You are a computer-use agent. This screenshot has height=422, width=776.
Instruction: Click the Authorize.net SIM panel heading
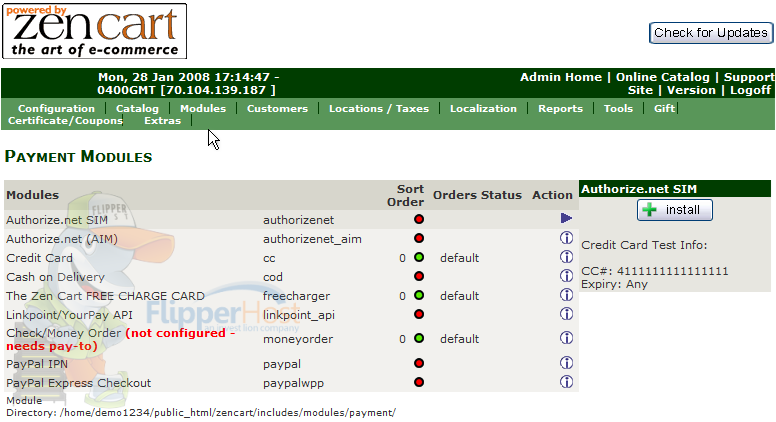[639, 189]
